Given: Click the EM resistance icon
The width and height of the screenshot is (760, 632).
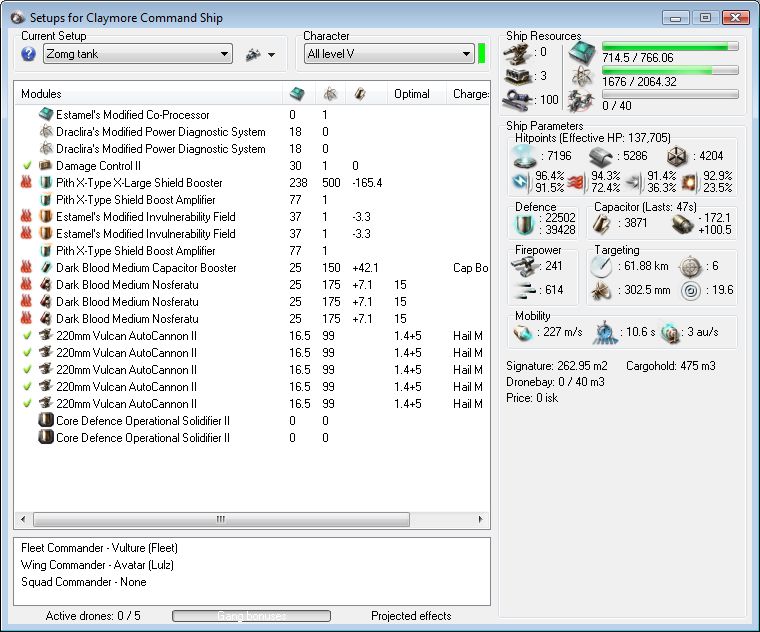Looking at the screenshot, I should (x=522, y=182).
